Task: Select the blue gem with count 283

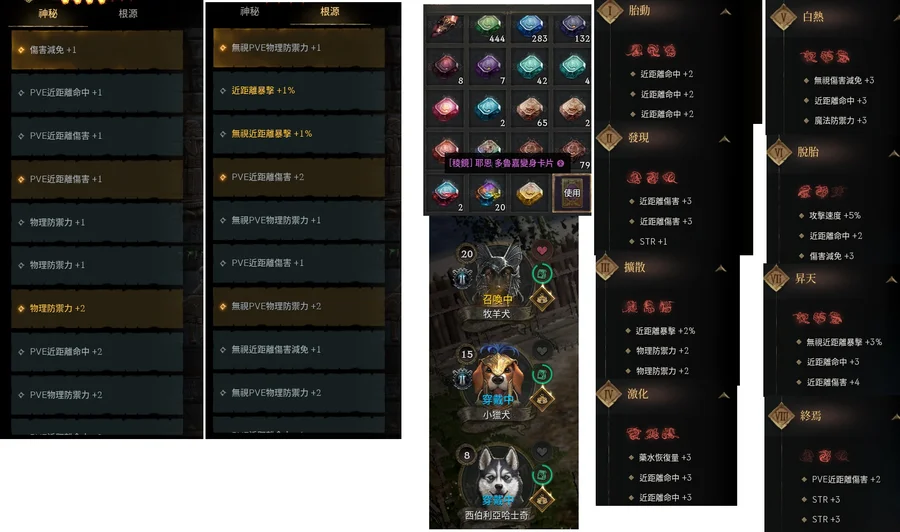Action: click(x=530, y=28)
